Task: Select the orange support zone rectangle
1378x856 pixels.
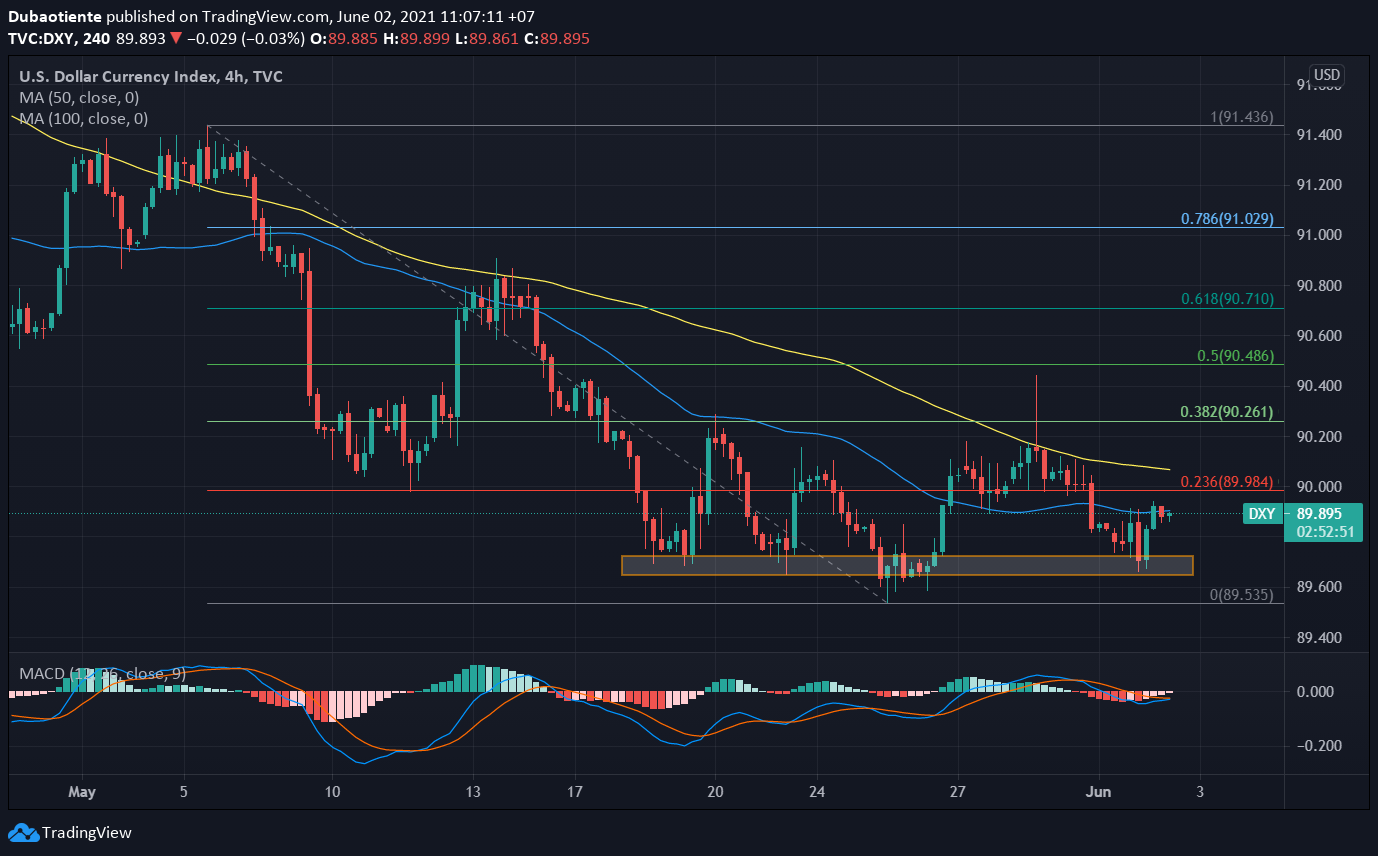Action: [907, 565]
